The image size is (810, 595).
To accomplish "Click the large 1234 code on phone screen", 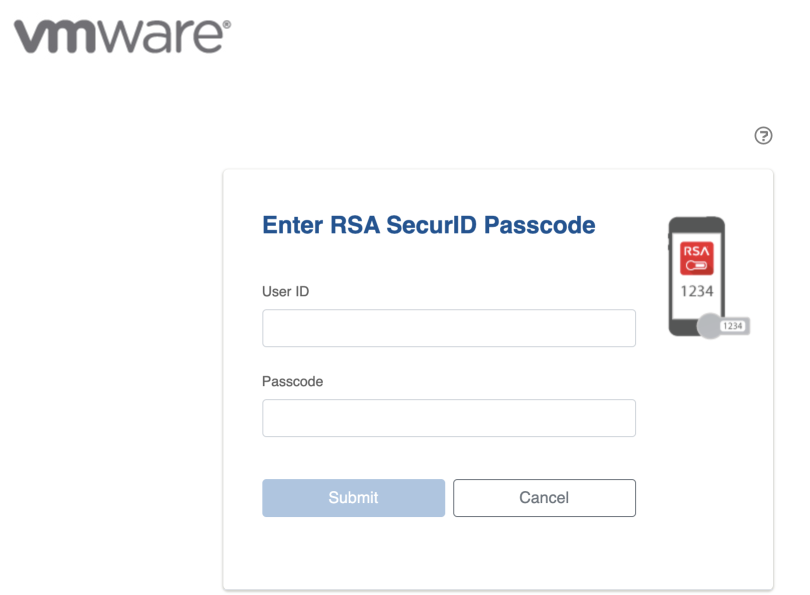I will [696, 291].
